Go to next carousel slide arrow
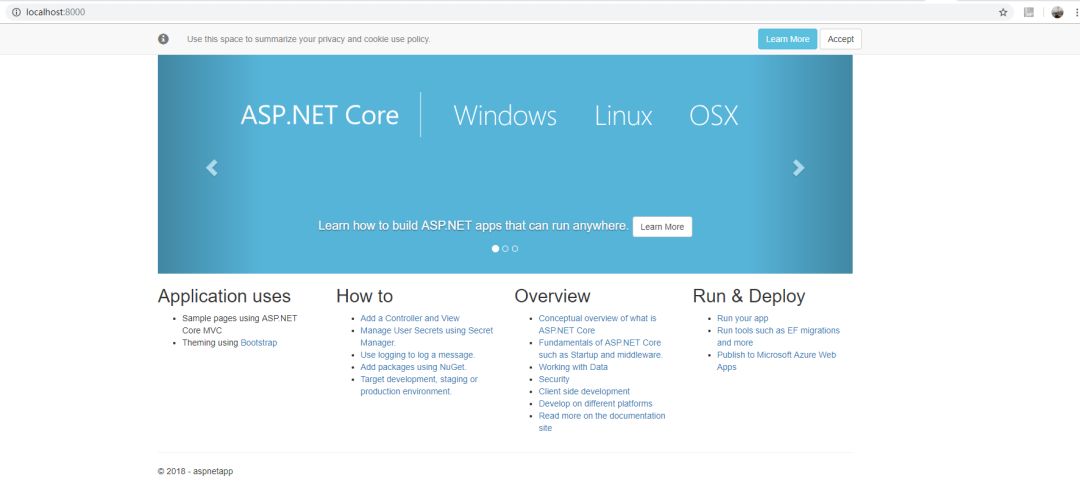Screen dimensions: 1080x501 click(798, 167)
